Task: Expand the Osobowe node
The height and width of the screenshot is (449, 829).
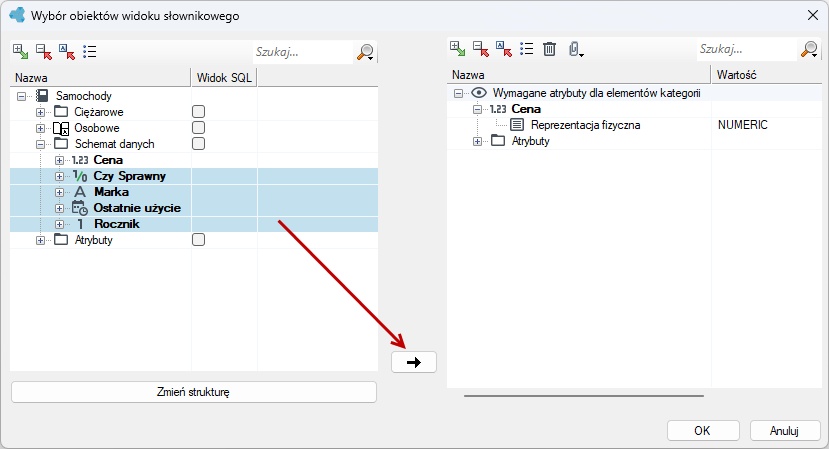Action: pos(40,128)
